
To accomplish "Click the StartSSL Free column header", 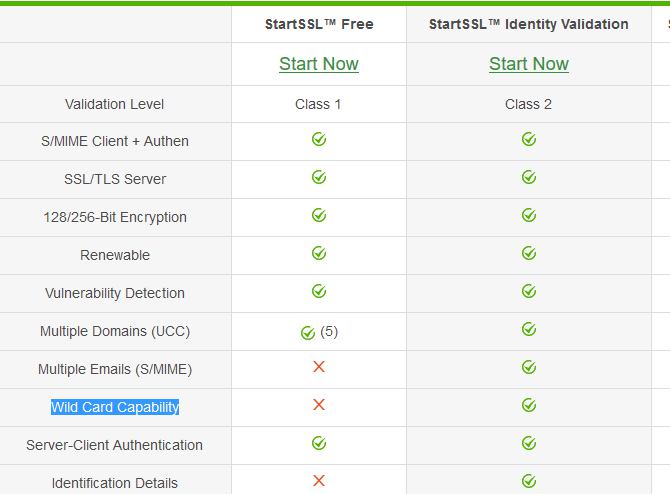I will click(319, 24).
